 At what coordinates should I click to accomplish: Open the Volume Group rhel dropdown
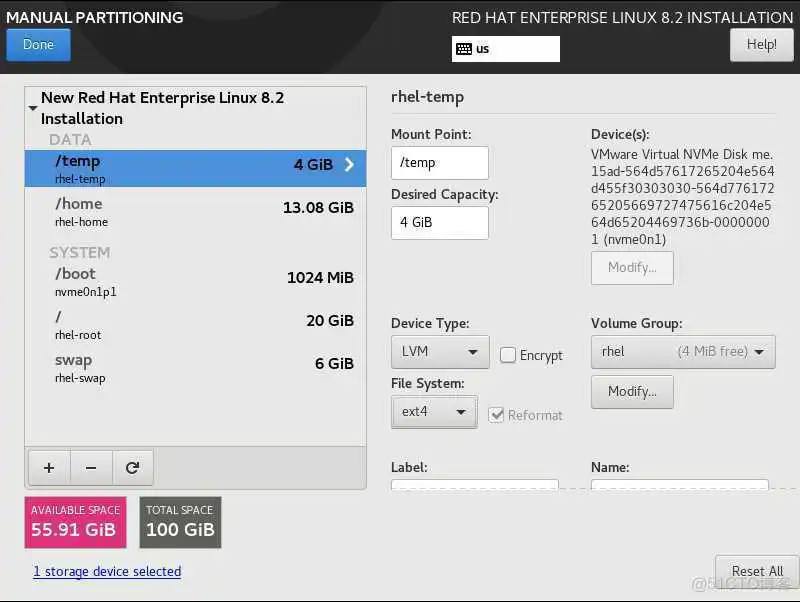pos(683,352)
